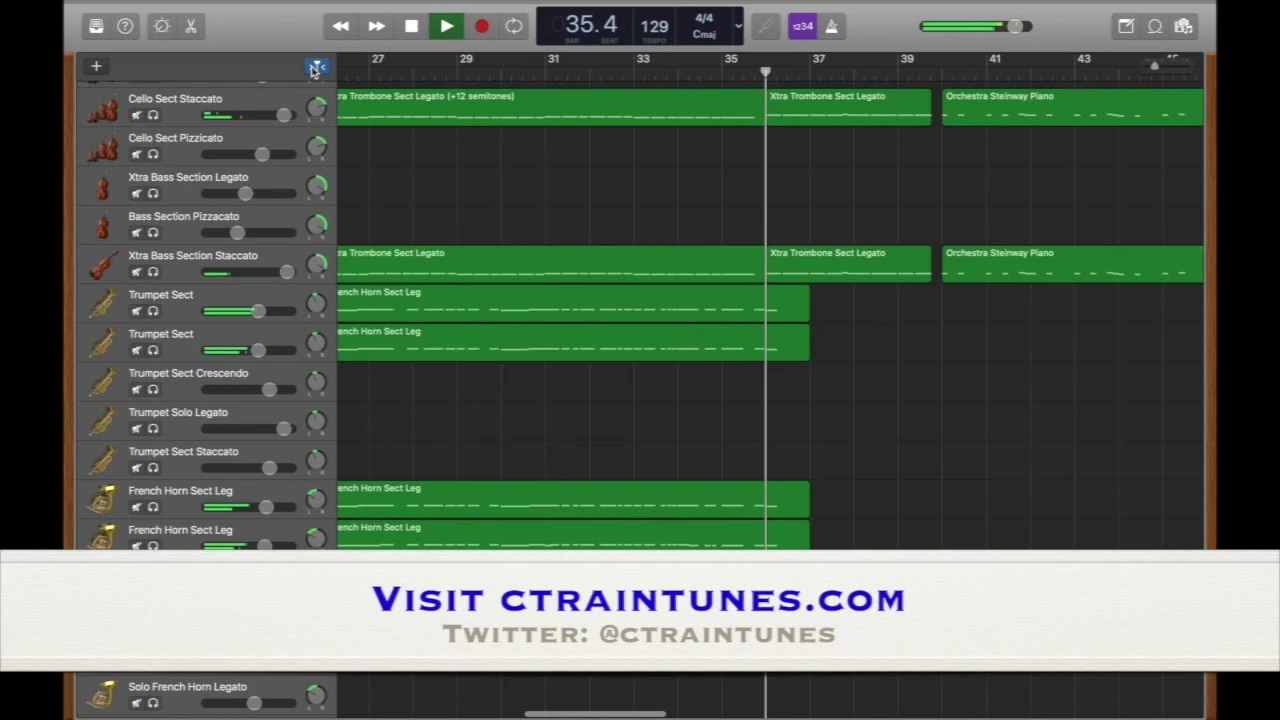Open the Media Browser icon
This screenshot has height=720, width=1280.
click(1183, 26)
